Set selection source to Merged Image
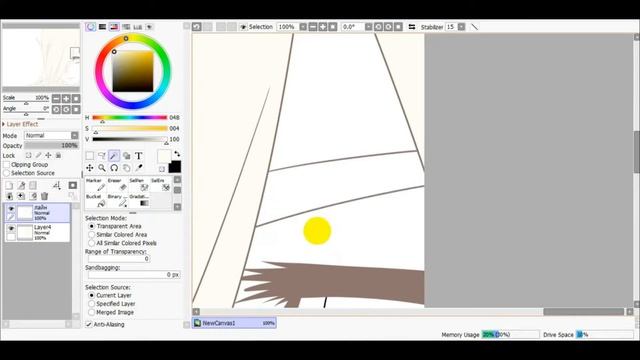Viewport: 640px width, 360px height. coord(91,312)
